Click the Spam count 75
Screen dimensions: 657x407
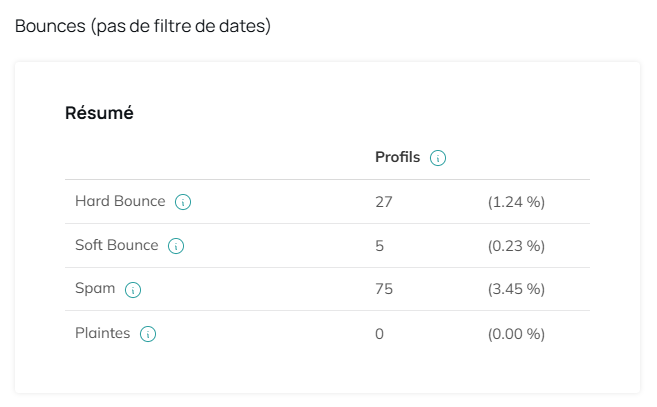(384, 289)
